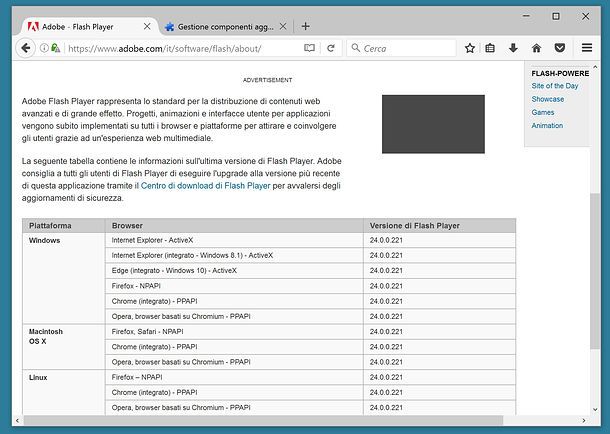Reload the current page
Screen dimensions: 610x434
330,47
